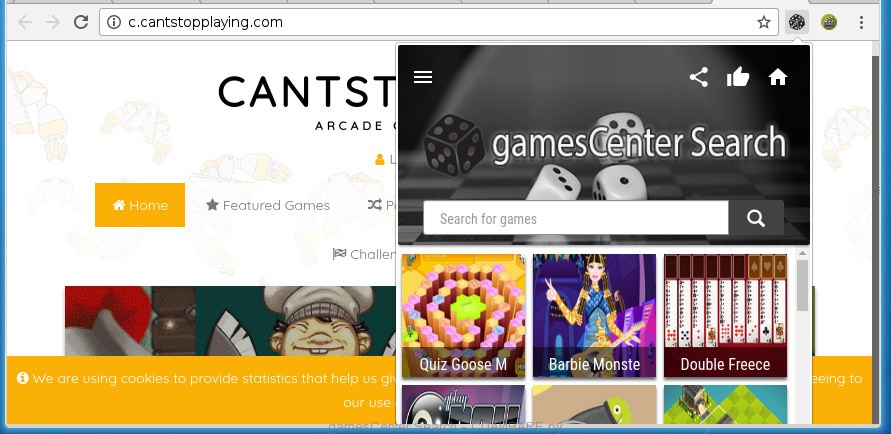Click the dice extension icon in toolbar
This screenshot has height=434, width=891.
click(797, 22)
